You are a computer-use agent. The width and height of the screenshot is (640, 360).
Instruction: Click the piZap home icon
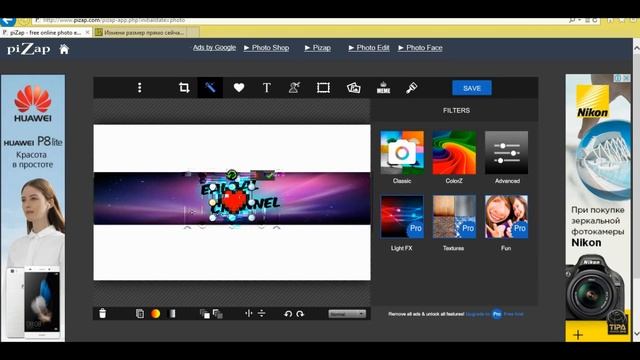point(64,49)
